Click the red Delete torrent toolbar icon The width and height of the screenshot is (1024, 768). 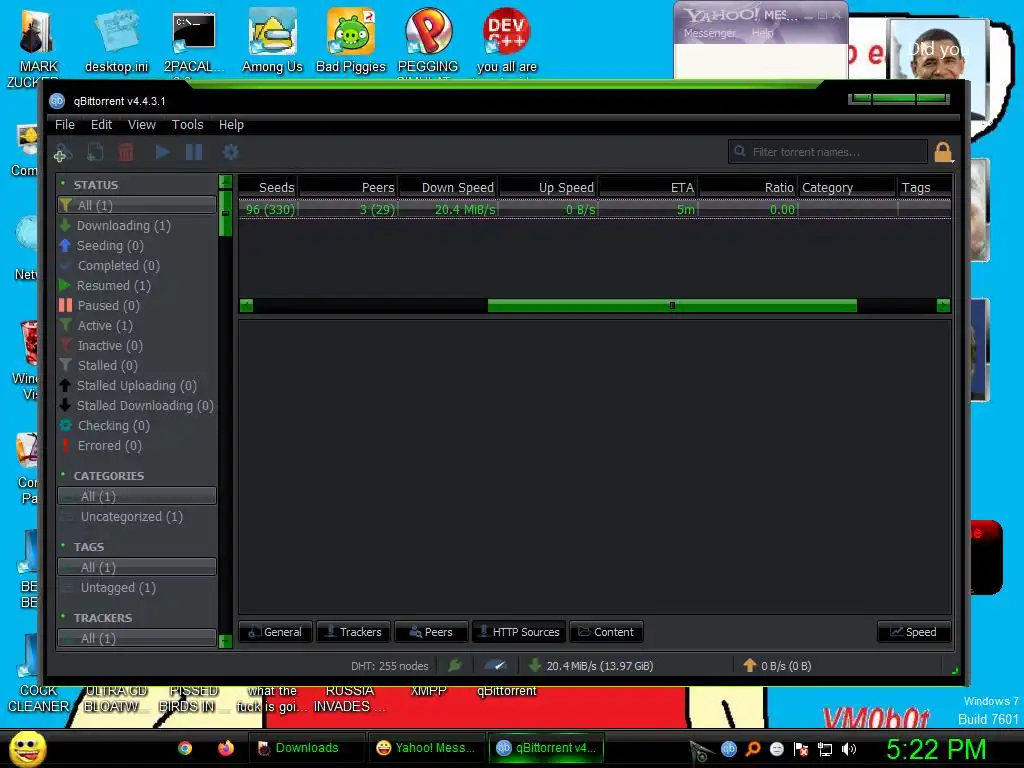coord(126,153)
